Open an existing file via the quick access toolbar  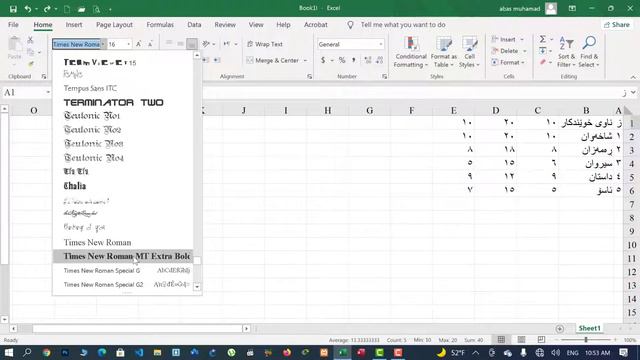[x=82, y=9]
